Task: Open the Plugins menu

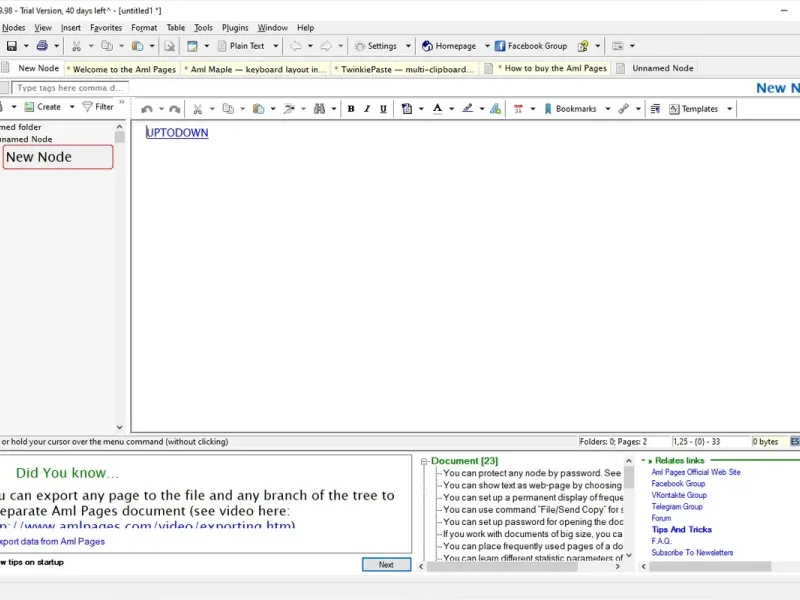Action: [x=235, y=28]
